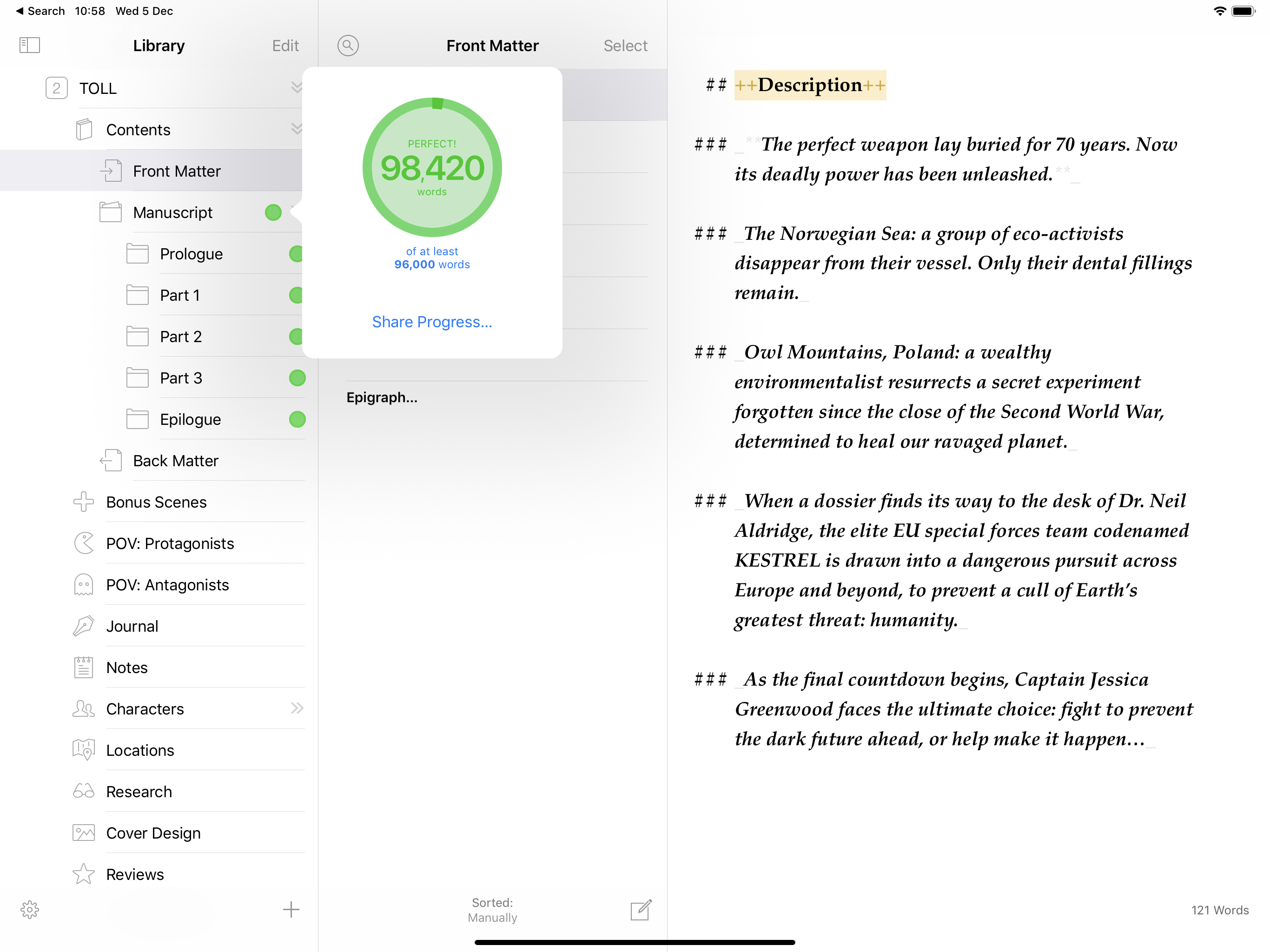1270x952 pixels.
Task: Open settings gear in the library
Action: tap(30, 909)
